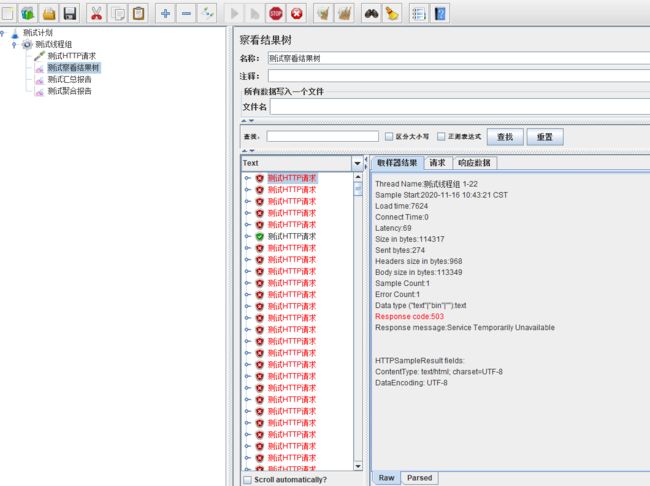
Task: Click the 重置 reset button
Action: coord(545,137)
